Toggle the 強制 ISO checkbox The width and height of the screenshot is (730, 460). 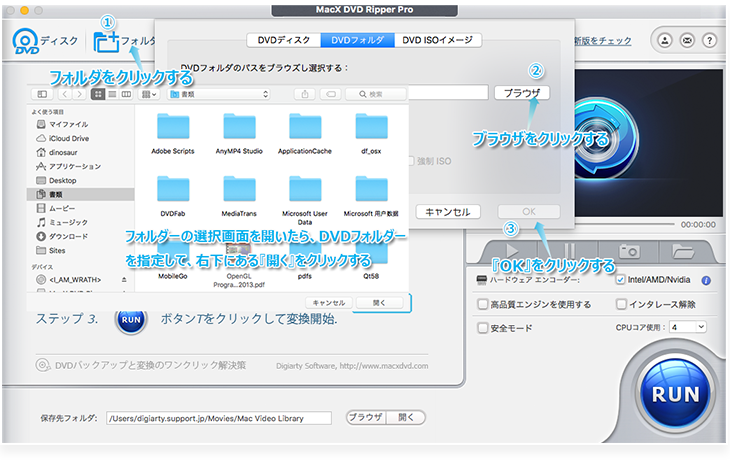pos(411,161)
